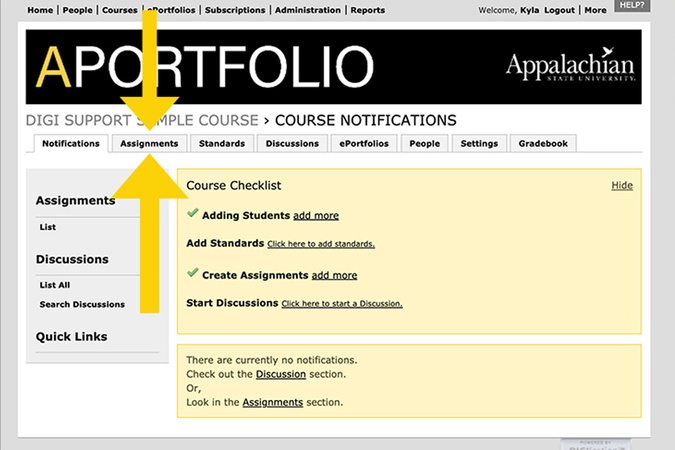Click the APORTFOLIO banner title

pos(204,67)
